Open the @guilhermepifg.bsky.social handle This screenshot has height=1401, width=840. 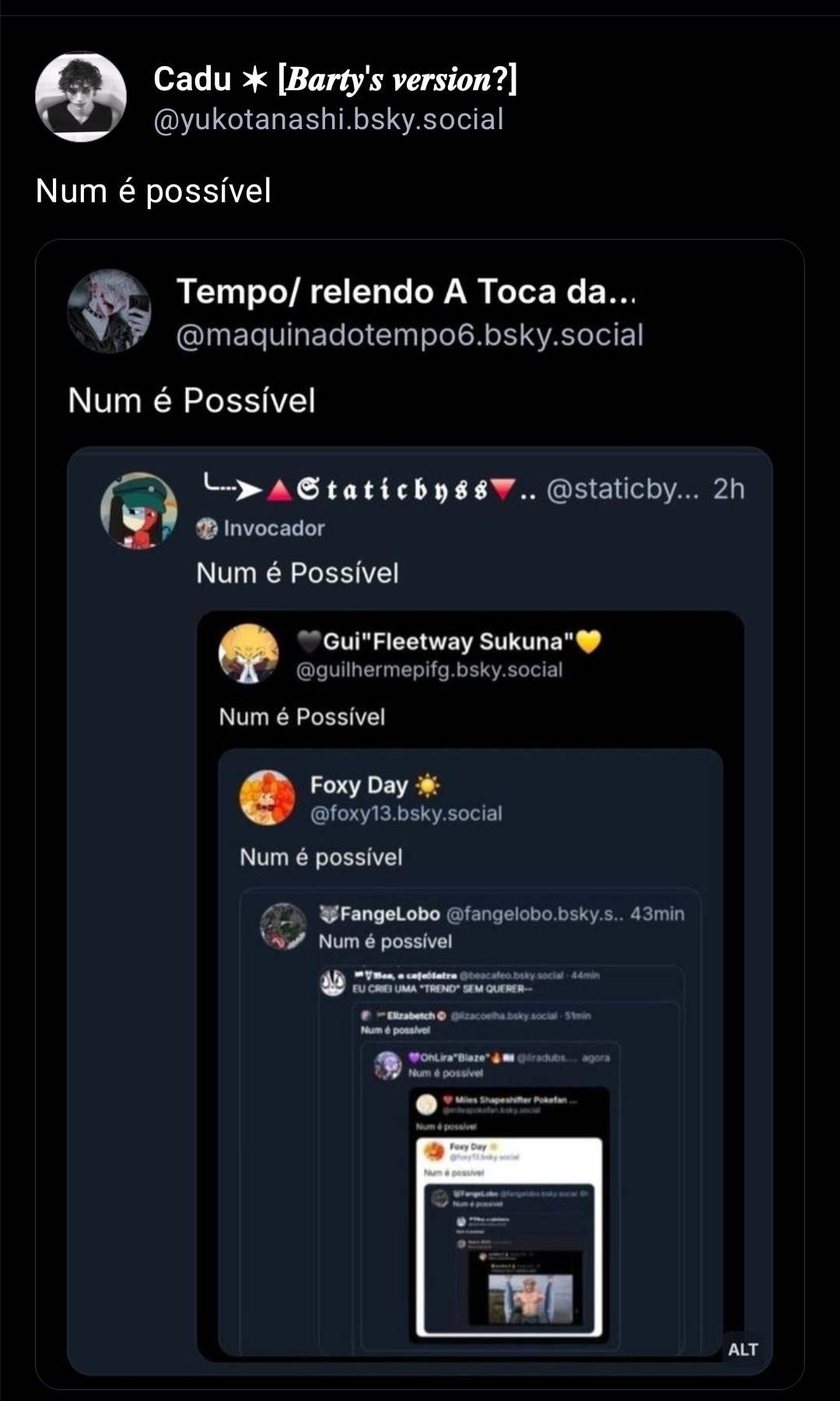pos(429,670)
